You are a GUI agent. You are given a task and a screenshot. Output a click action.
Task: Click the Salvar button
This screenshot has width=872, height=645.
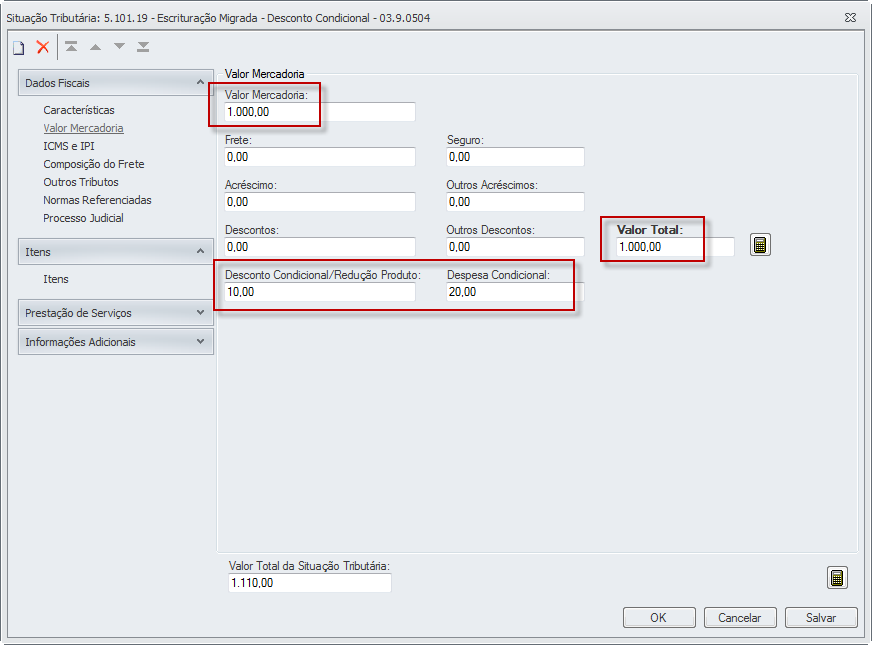[x=820, y=618]
